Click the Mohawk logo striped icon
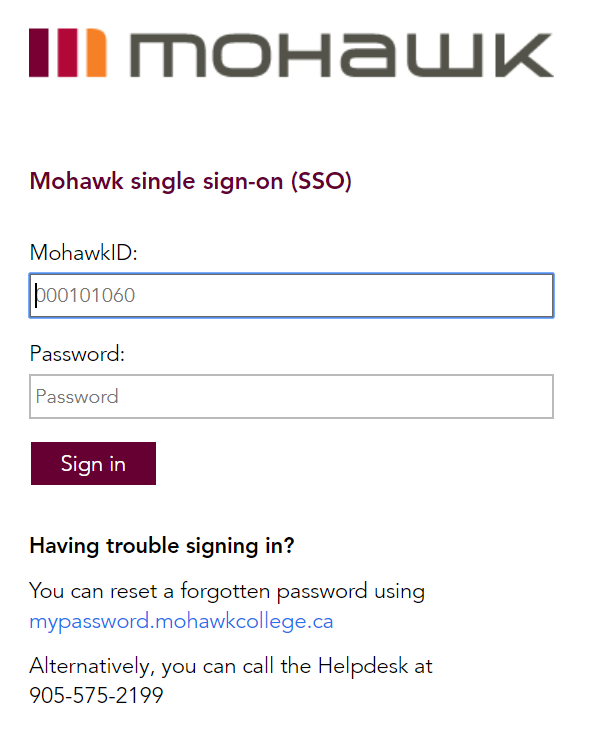The image size is (609, 745). [68, 53]
